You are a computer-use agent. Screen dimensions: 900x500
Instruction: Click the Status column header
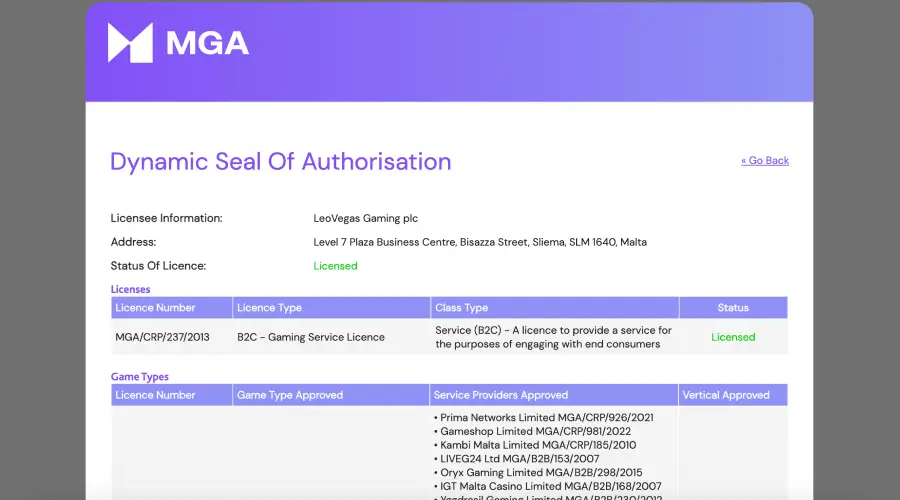pyautogui.click(x=733, y=308)
